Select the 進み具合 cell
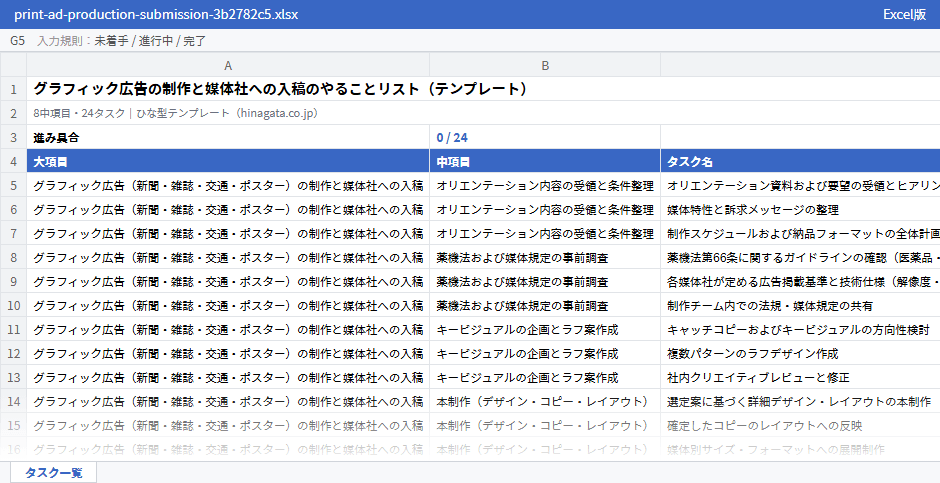 click(x=228, y=137)
